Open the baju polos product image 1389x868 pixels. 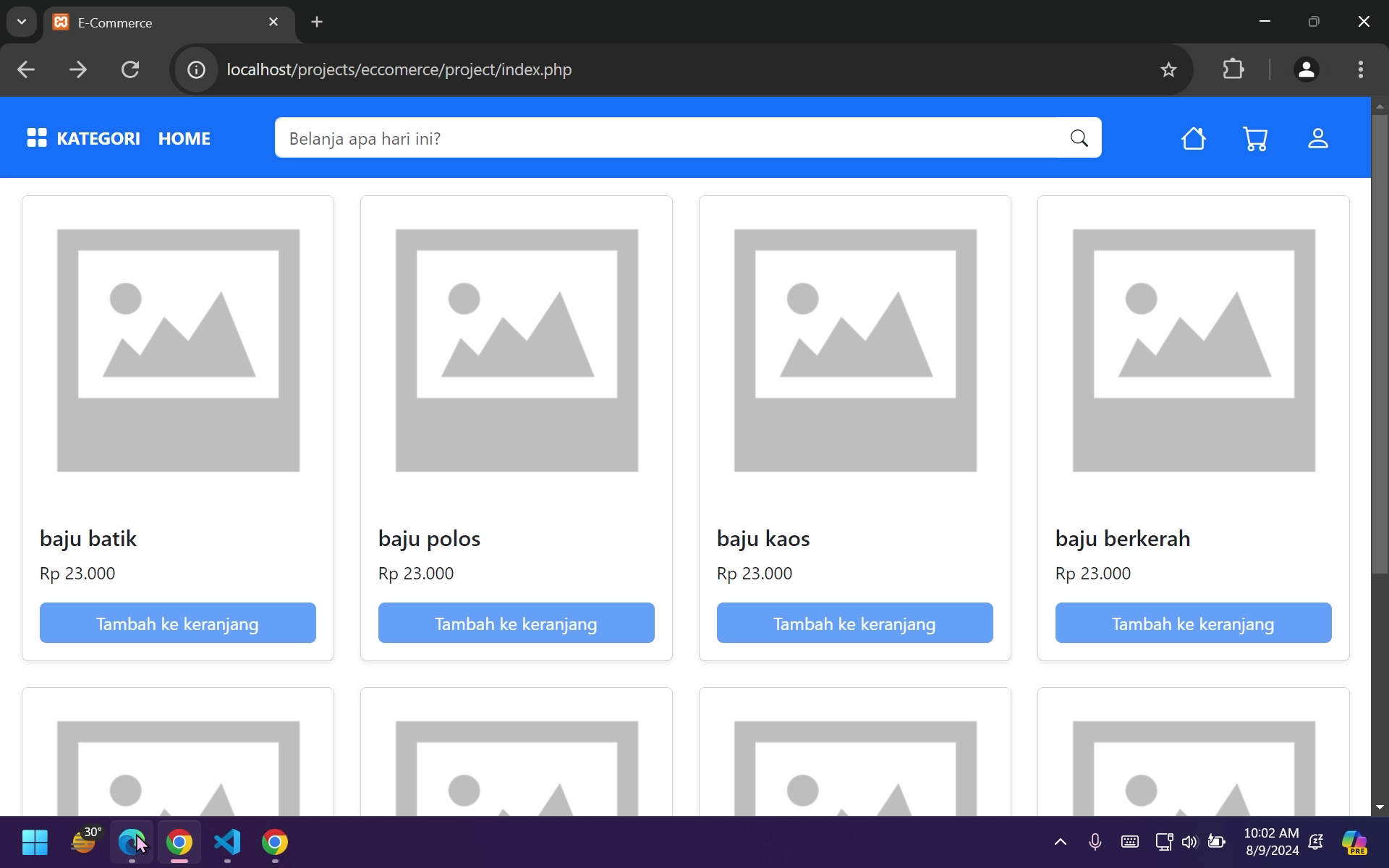(x=517, y=351)
